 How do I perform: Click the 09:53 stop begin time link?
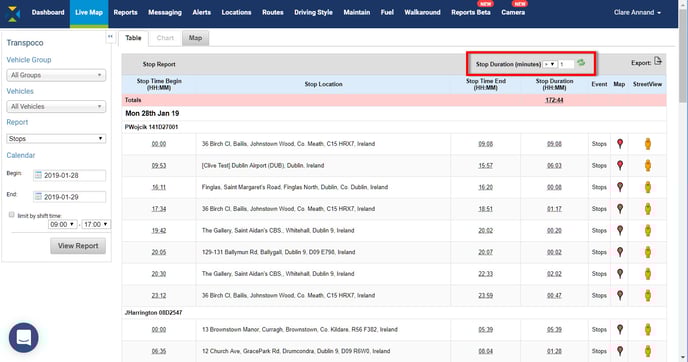click(159, 165)
